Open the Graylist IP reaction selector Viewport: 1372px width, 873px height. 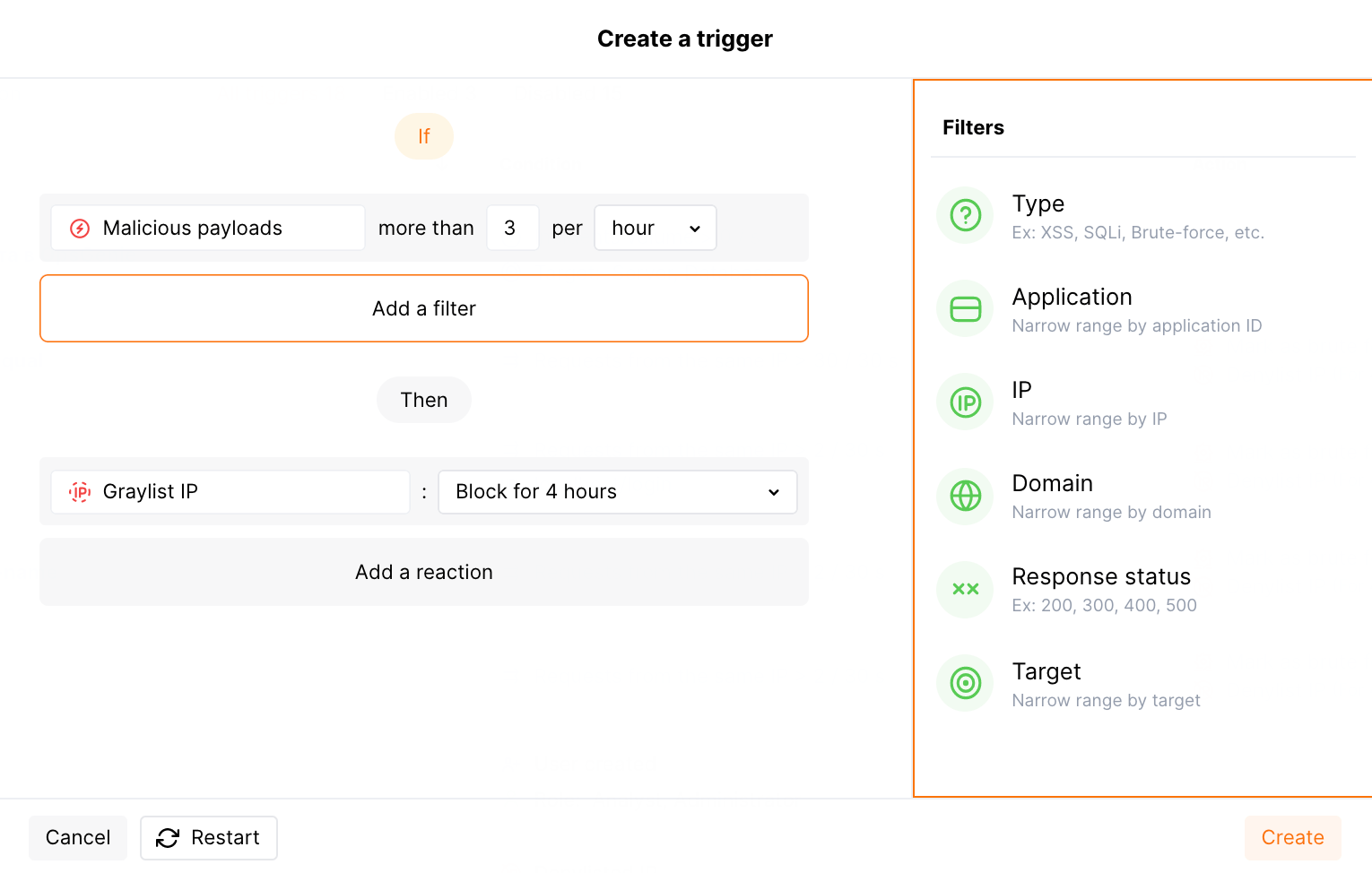tap(230, 492)
